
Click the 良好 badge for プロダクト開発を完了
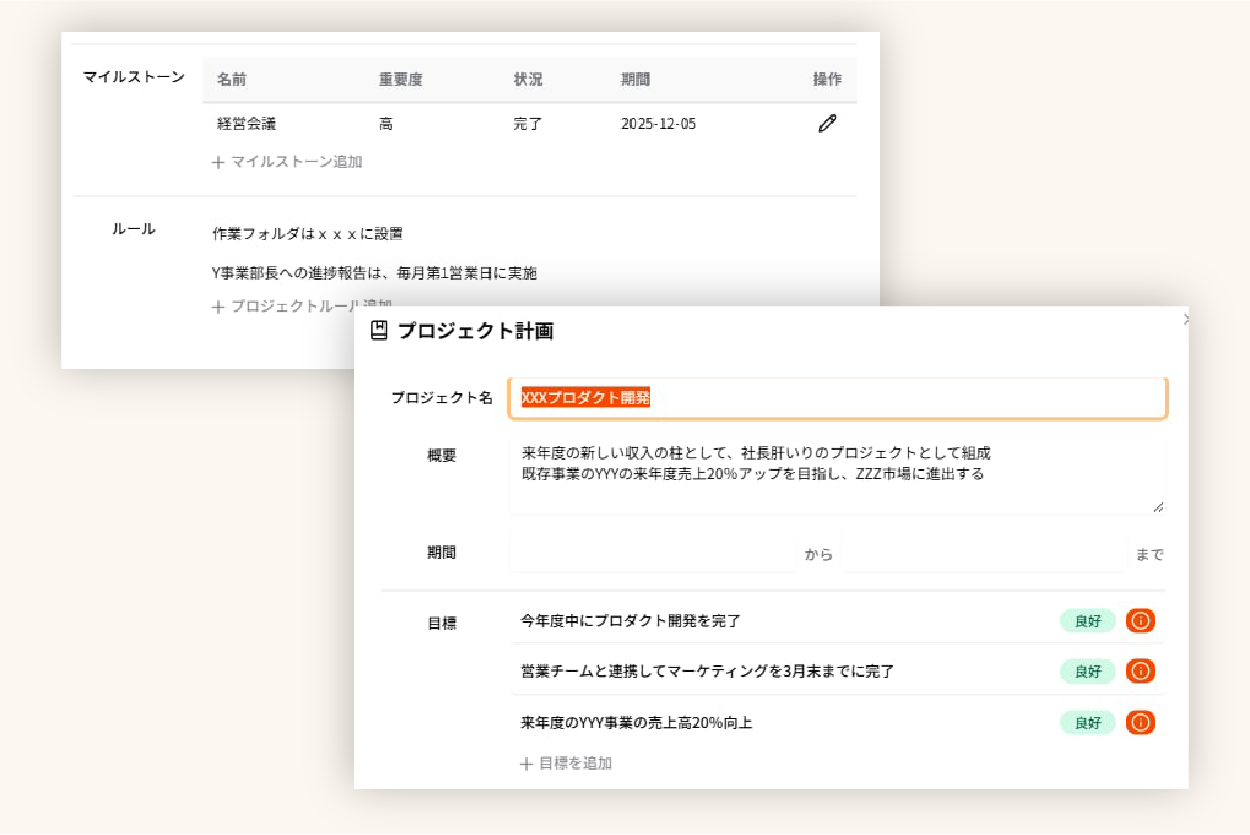1088,621
